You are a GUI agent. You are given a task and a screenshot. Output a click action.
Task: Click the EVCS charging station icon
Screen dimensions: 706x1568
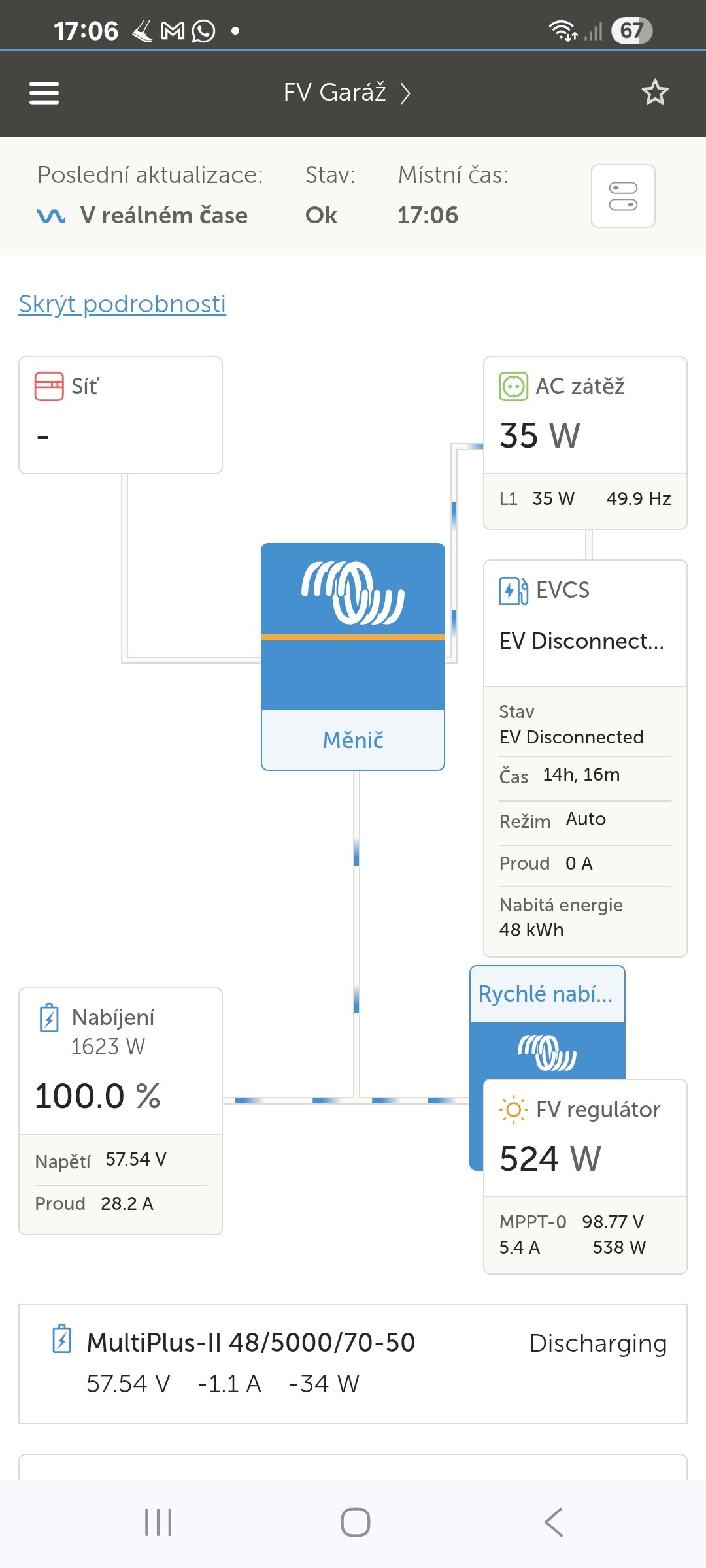click(513, 591)
